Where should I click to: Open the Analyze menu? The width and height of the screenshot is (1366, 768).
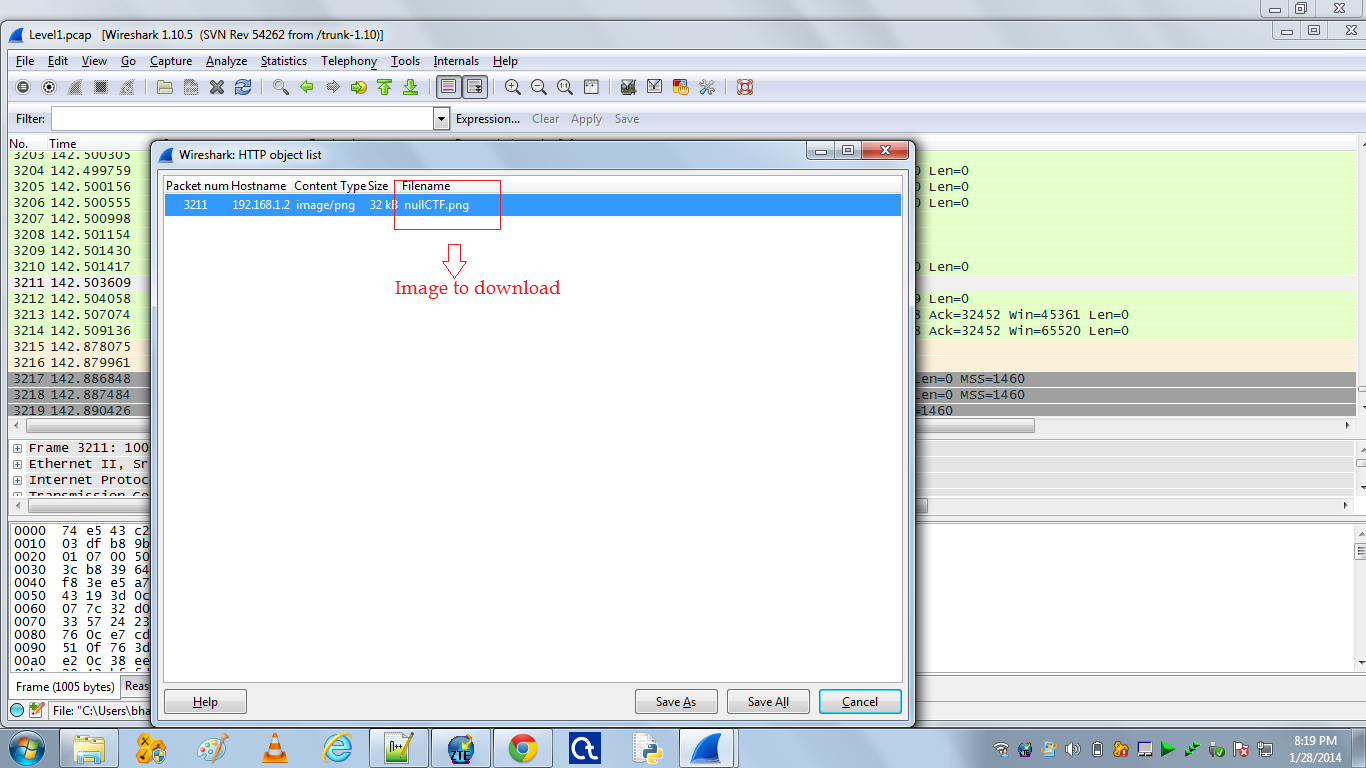tap(226, 61)
